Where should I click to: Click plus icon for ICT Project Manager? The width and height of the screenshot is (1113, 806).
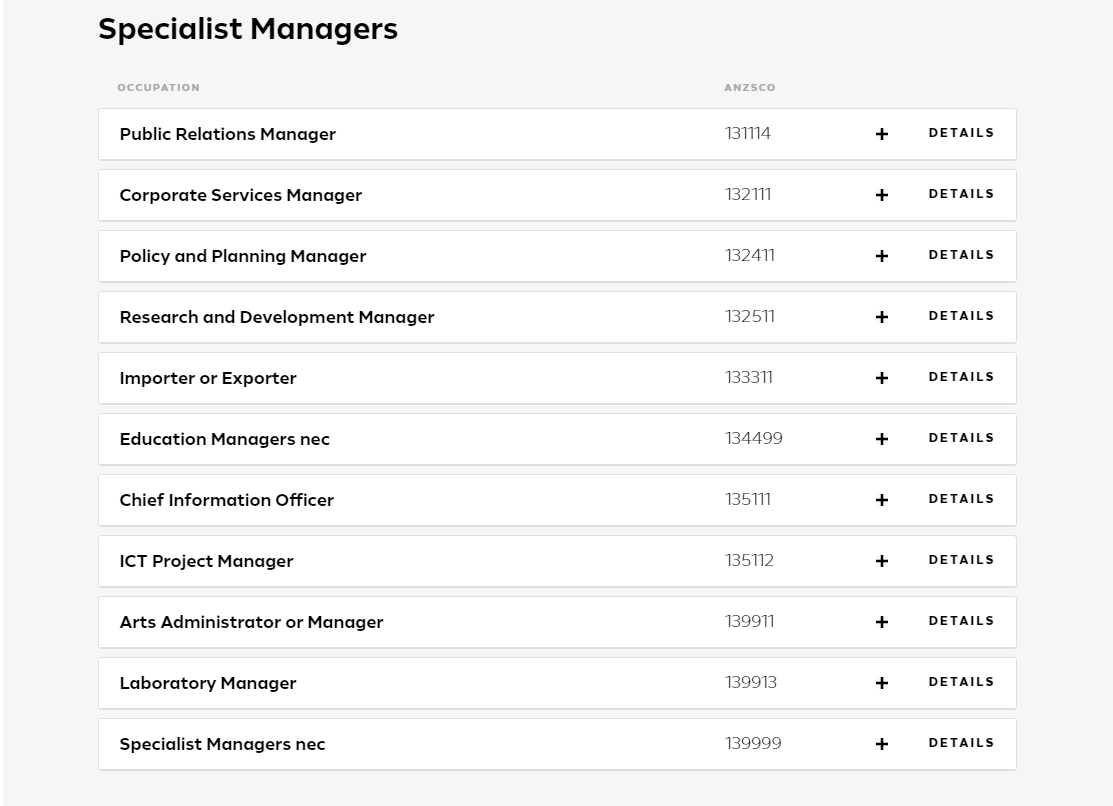pyautogui.click(x=882, y=562)
